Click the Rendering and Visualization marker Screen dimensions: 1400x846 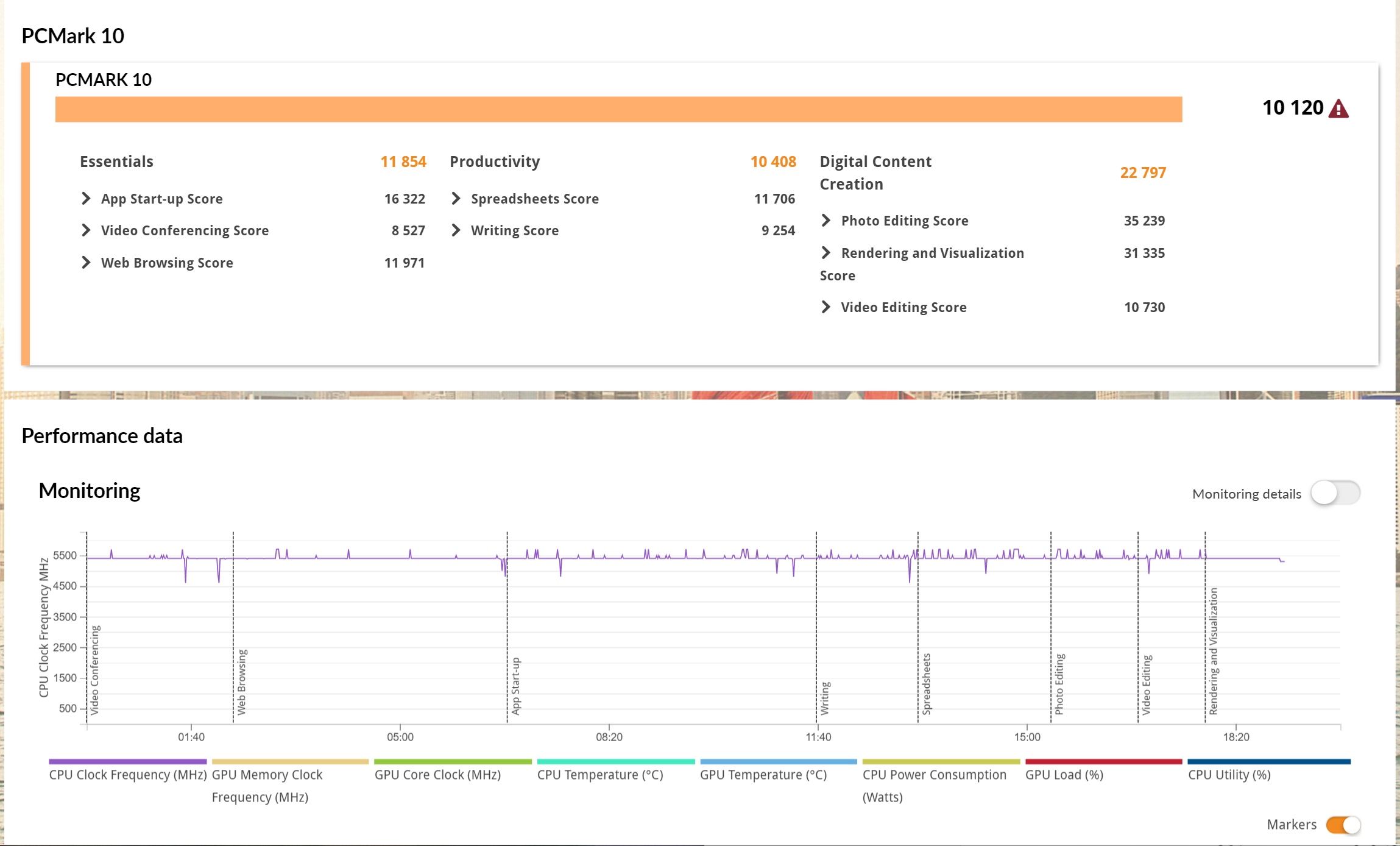pyautogui.click(x=1214, y=651)
